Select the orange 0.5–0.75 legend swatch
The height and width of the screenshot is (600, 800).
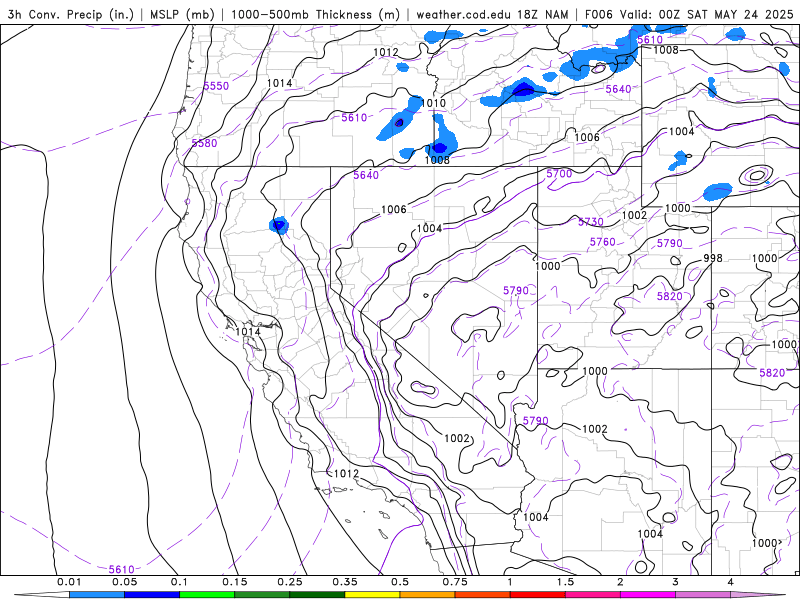[428, 595]
